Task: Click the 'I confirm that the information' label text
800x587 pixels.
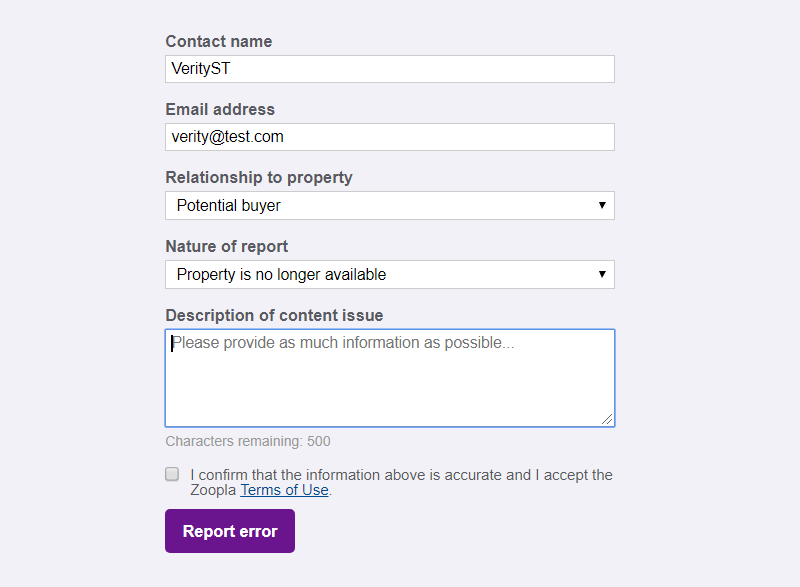Action: click(400, 475)
